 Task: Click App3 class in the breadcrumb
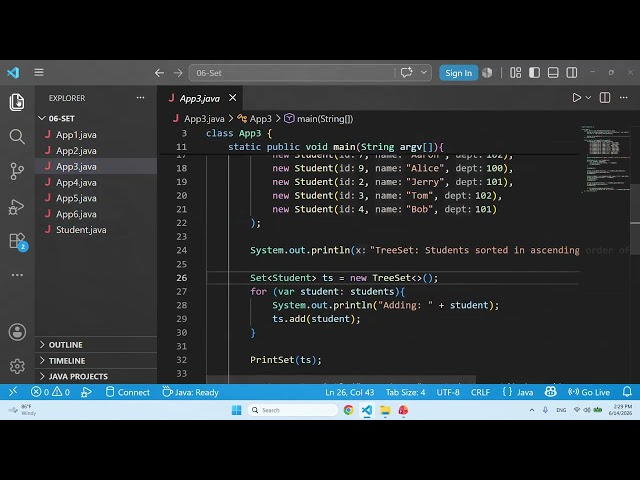(x=260, y=119)
